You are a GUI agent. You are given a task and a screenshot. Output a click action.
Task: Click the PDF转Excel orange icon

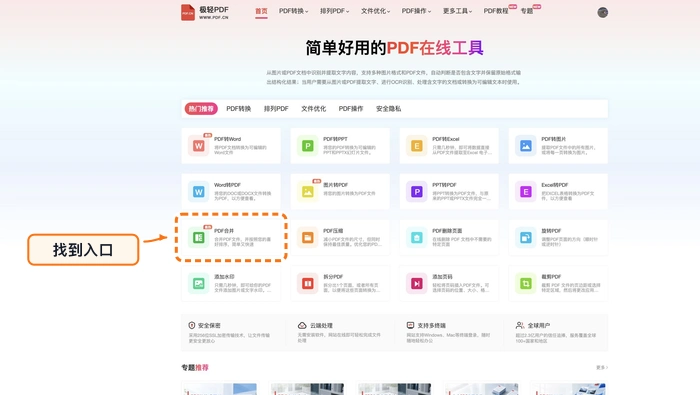[x=417, y=146]
